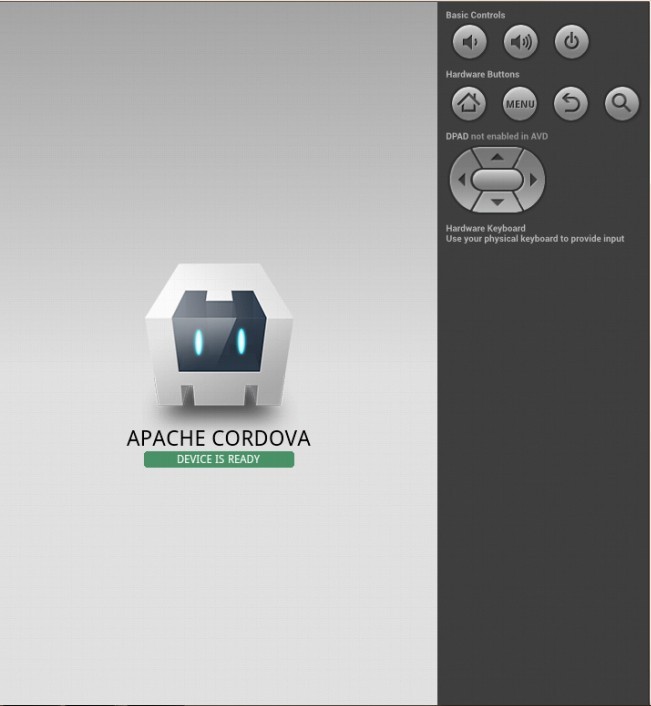
Task: Click the volume down button
Action: coord(470,42)
